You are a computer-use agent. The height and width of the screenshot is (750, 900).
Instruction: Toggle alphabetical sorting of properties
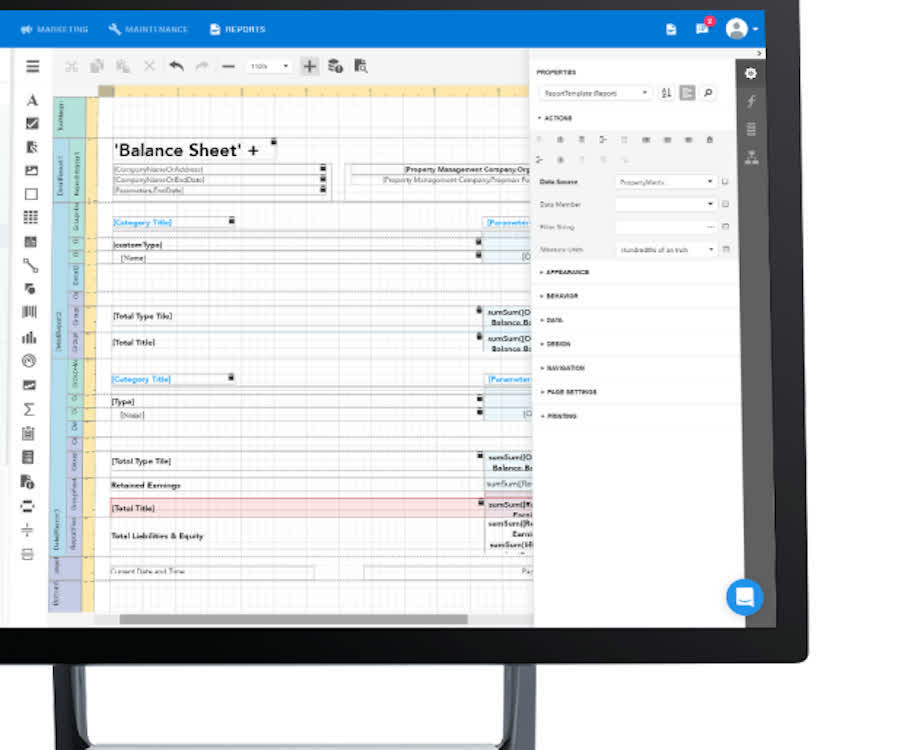click(666, 93)
